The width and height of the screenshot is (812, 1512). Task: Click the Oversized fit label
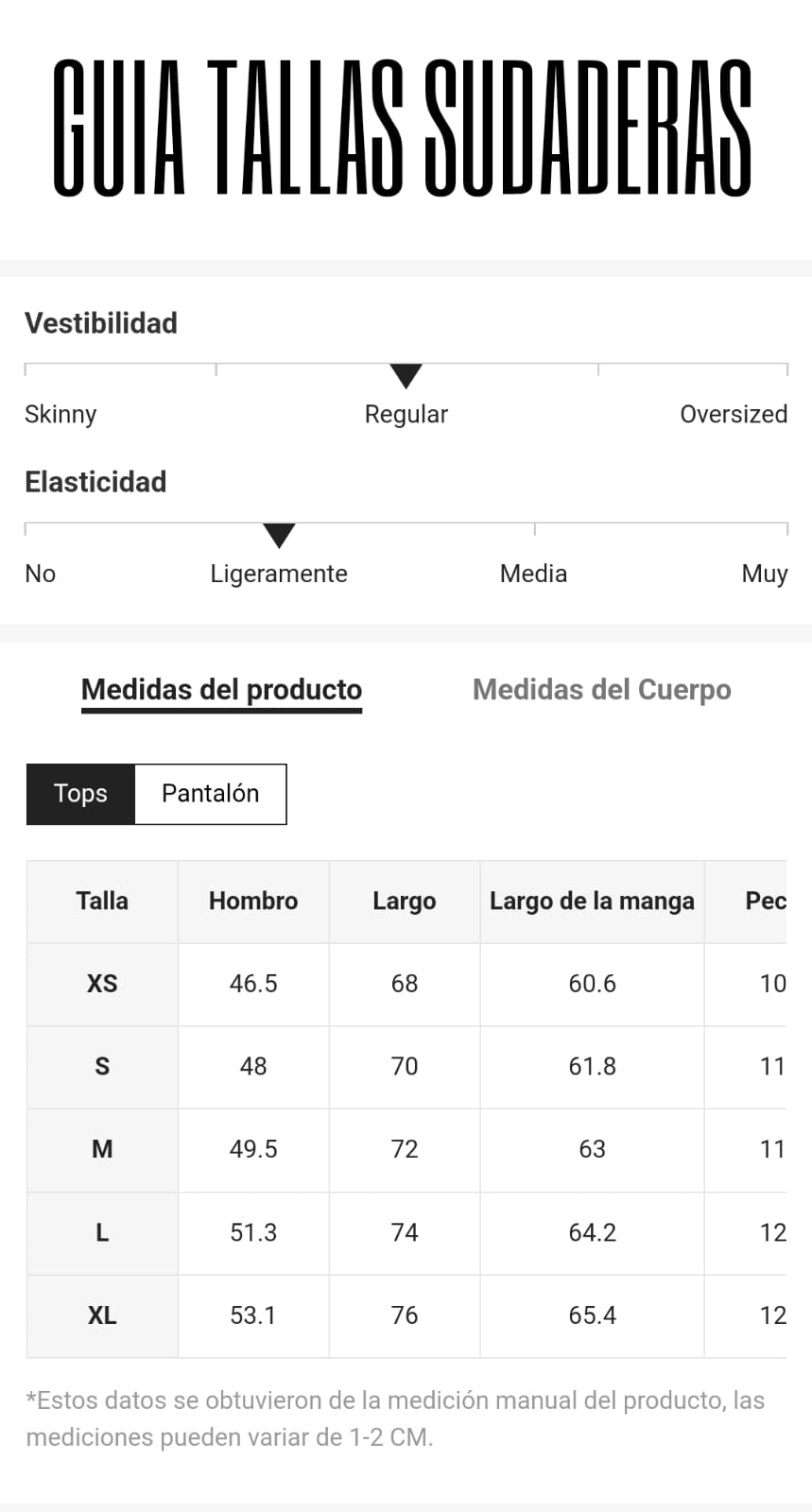pyautogui.click(x=733, y=414)
